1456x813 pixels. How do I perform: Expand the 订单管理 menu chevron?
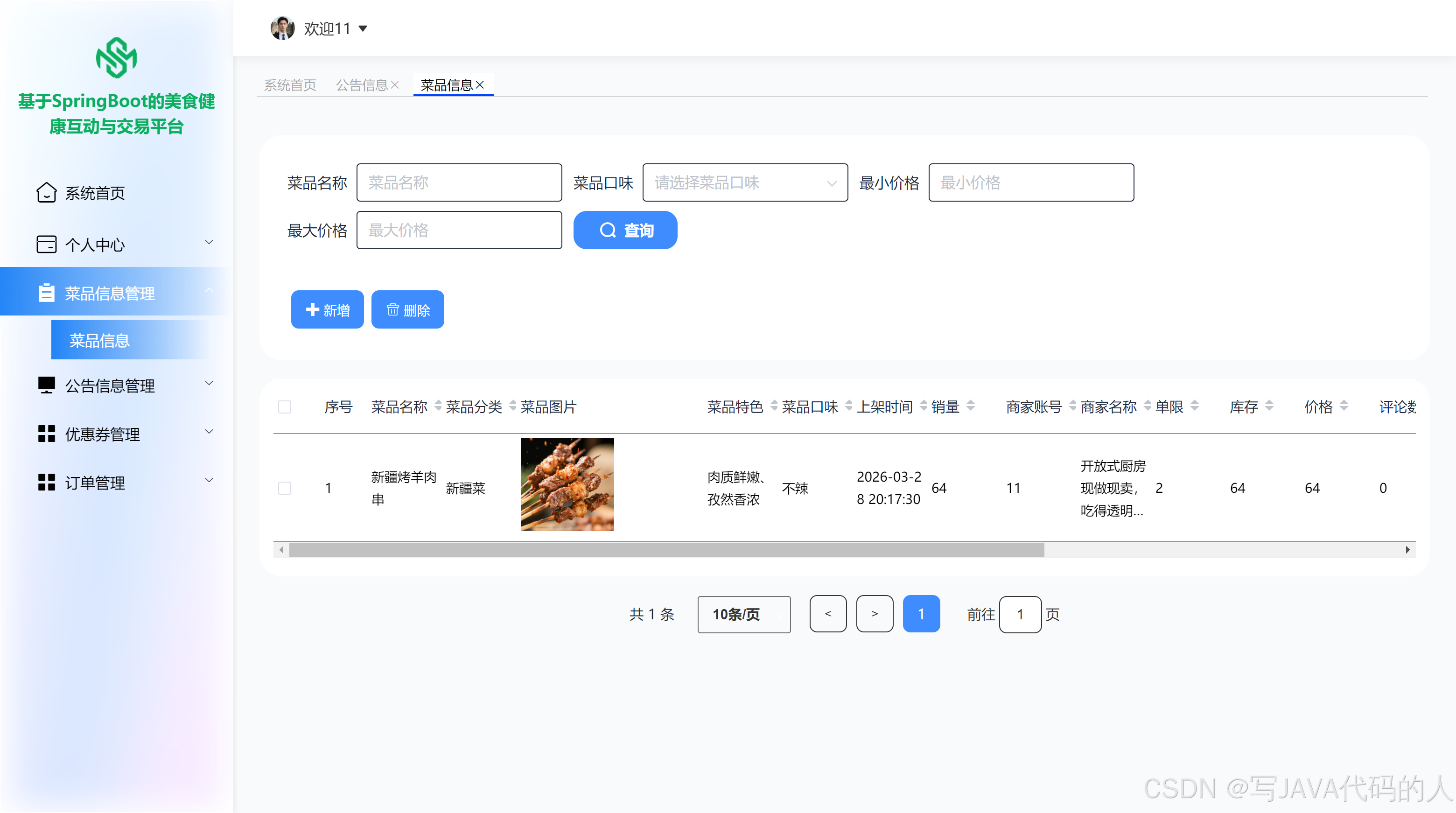[x=209, y=481]
